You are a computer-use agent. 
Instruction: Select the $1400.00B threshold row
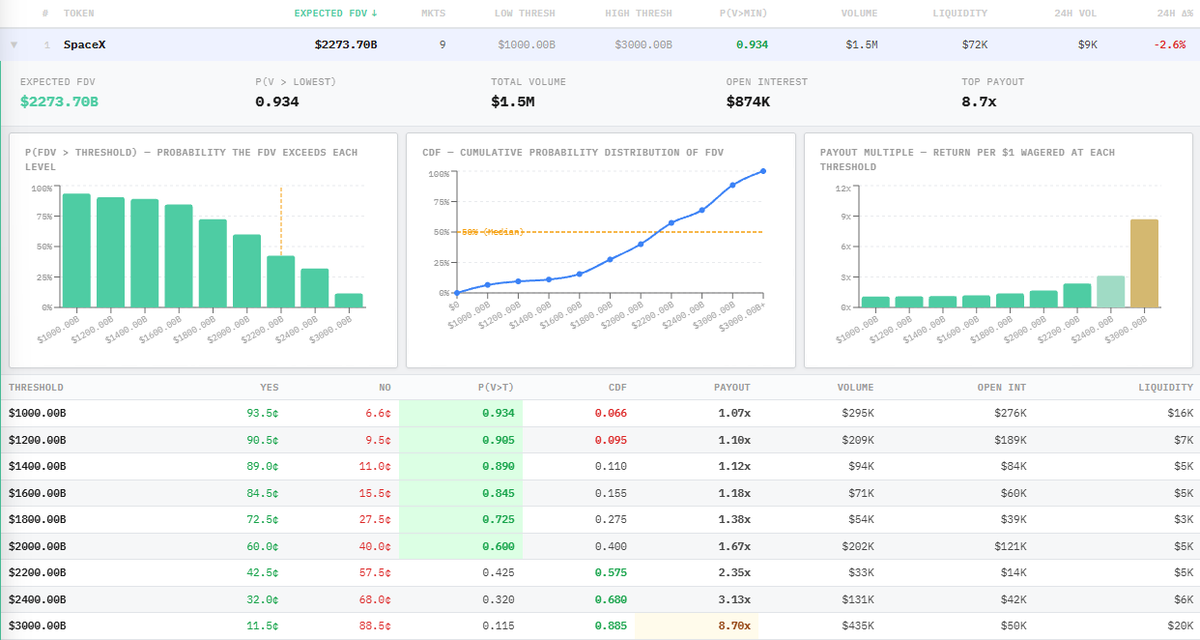point(600,466)
